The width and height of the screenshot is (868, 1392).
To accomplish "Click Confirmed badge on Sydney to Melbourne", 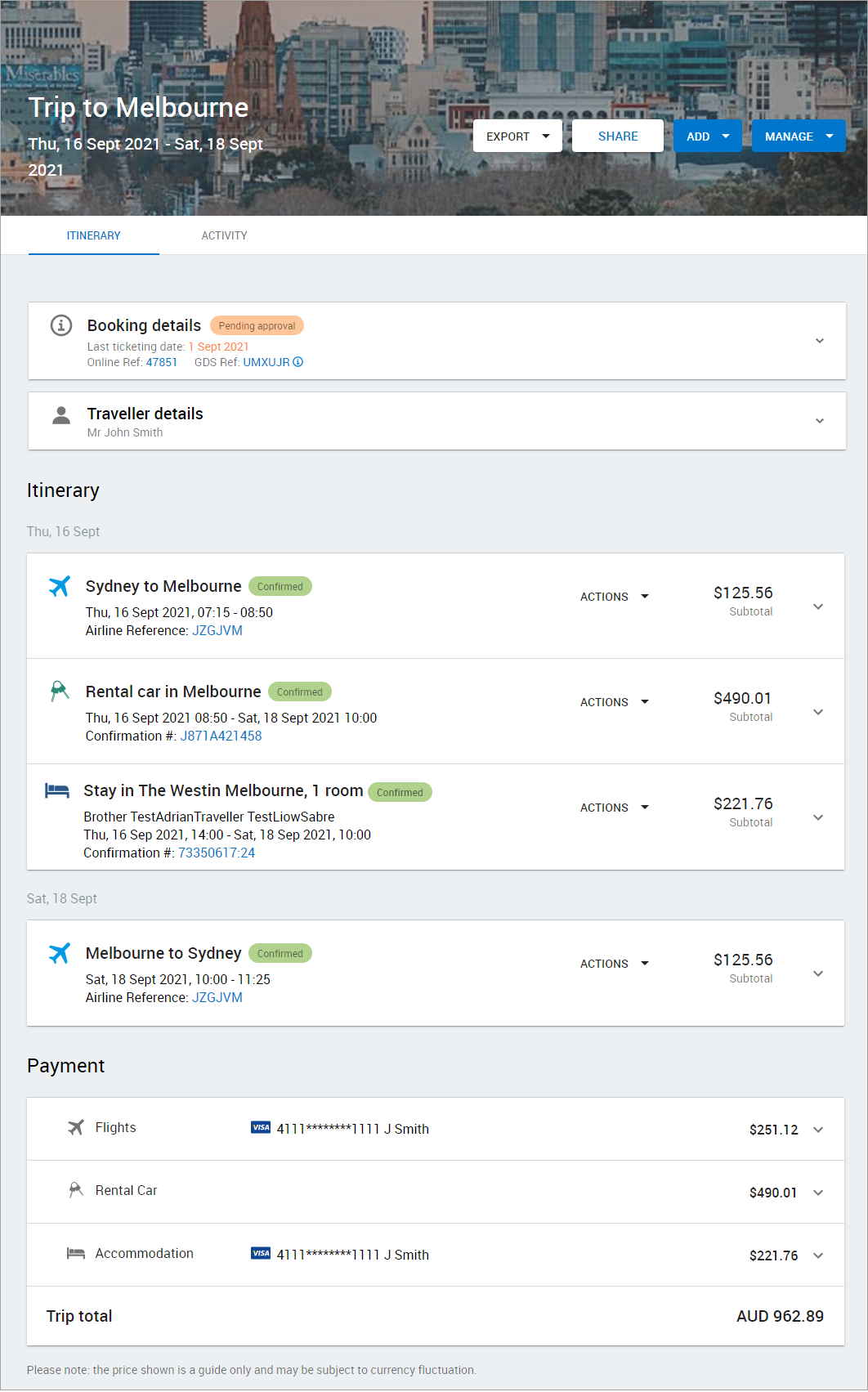I will (280, 586).
